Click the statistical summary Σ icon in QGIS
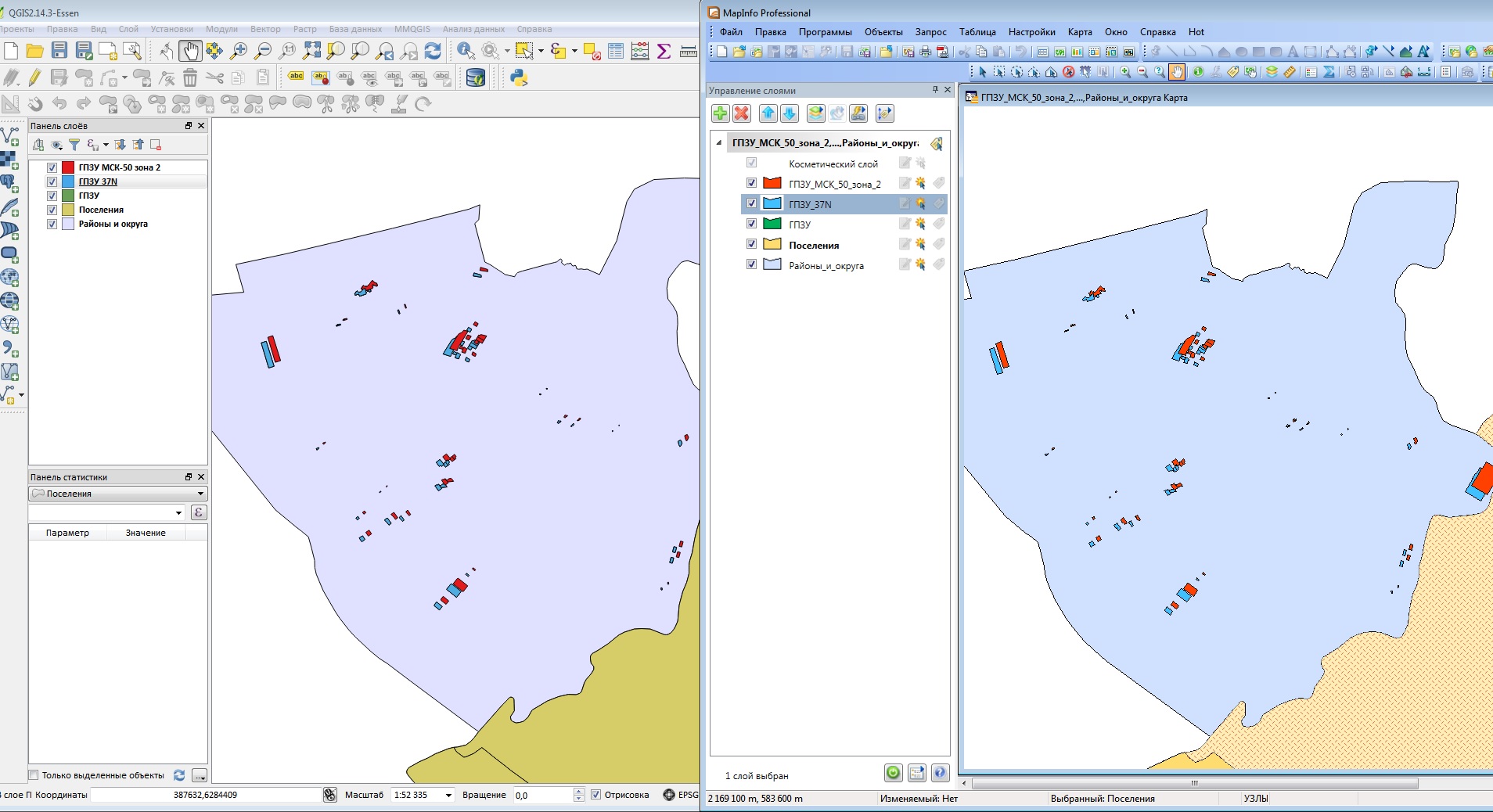The width and height of the screenshot is (1493, 812). pos(664,51)
